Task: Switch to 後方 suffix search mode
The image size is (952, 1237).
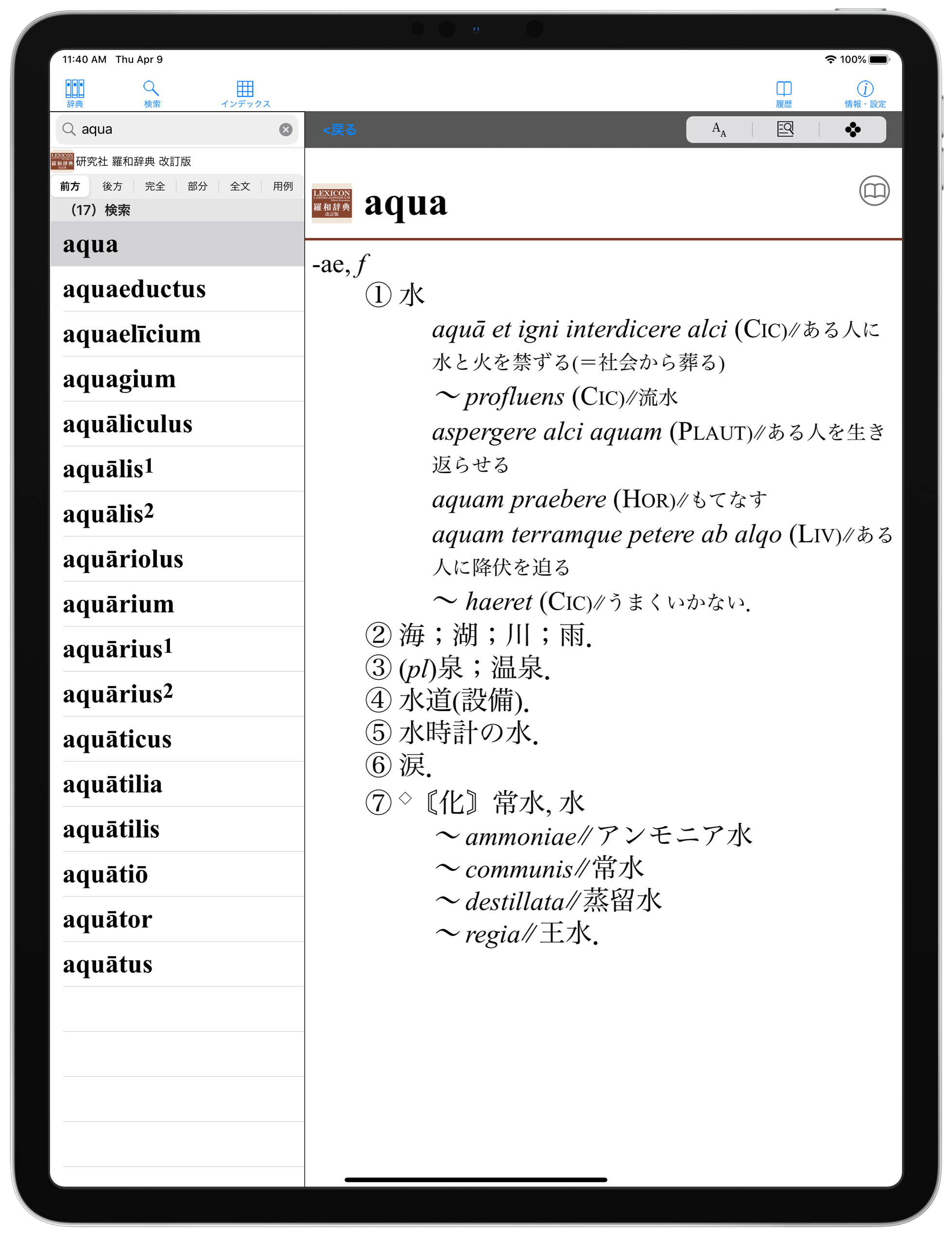Action: (x=112, y=186)
